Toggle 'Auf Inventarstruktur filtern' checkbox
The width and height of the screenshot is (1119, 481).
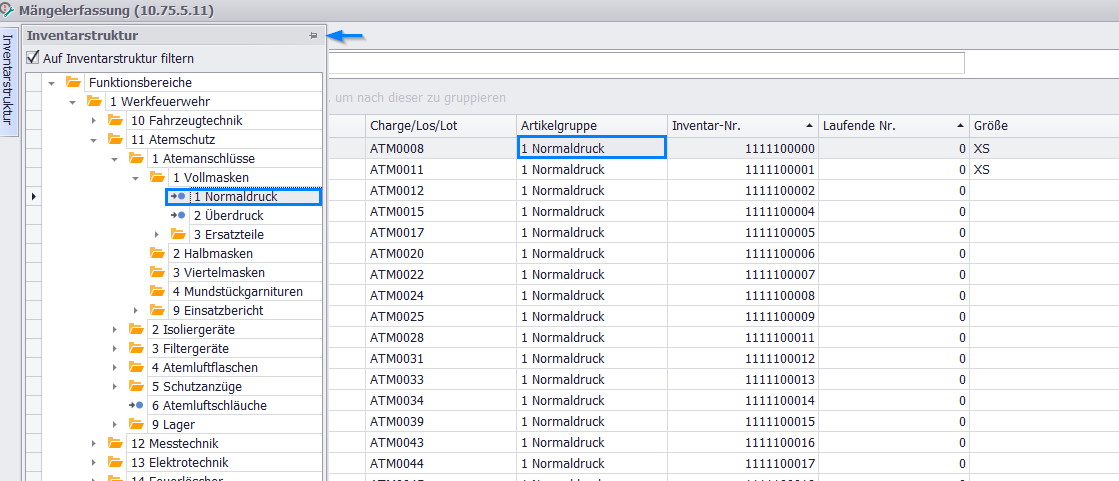(x=33, y=59)
